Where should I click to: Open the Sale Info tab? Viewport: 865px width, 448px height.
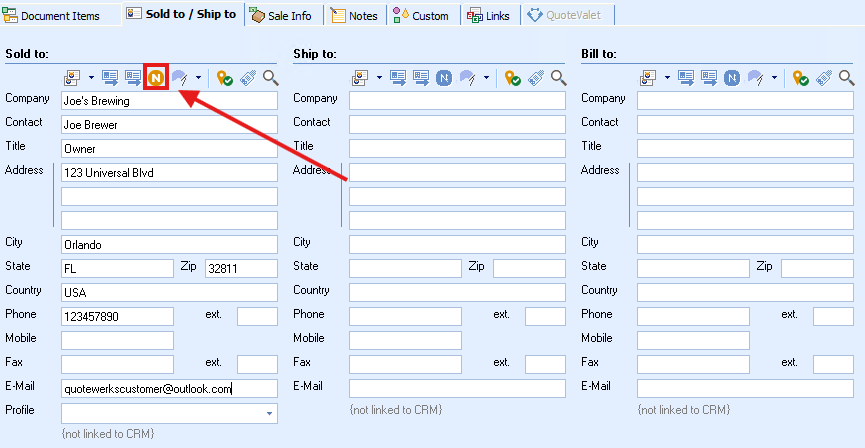click(282, 15)
